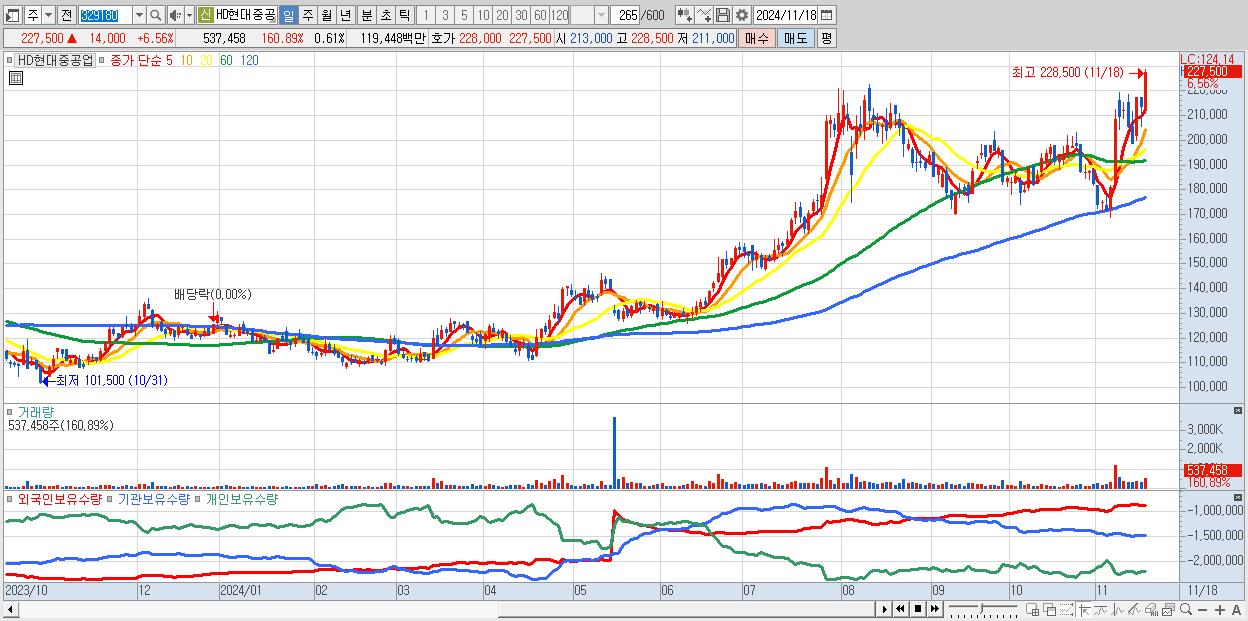Click the grid-window icon in bottom toolbar

pyautogui.click(x=1033, y=610)
